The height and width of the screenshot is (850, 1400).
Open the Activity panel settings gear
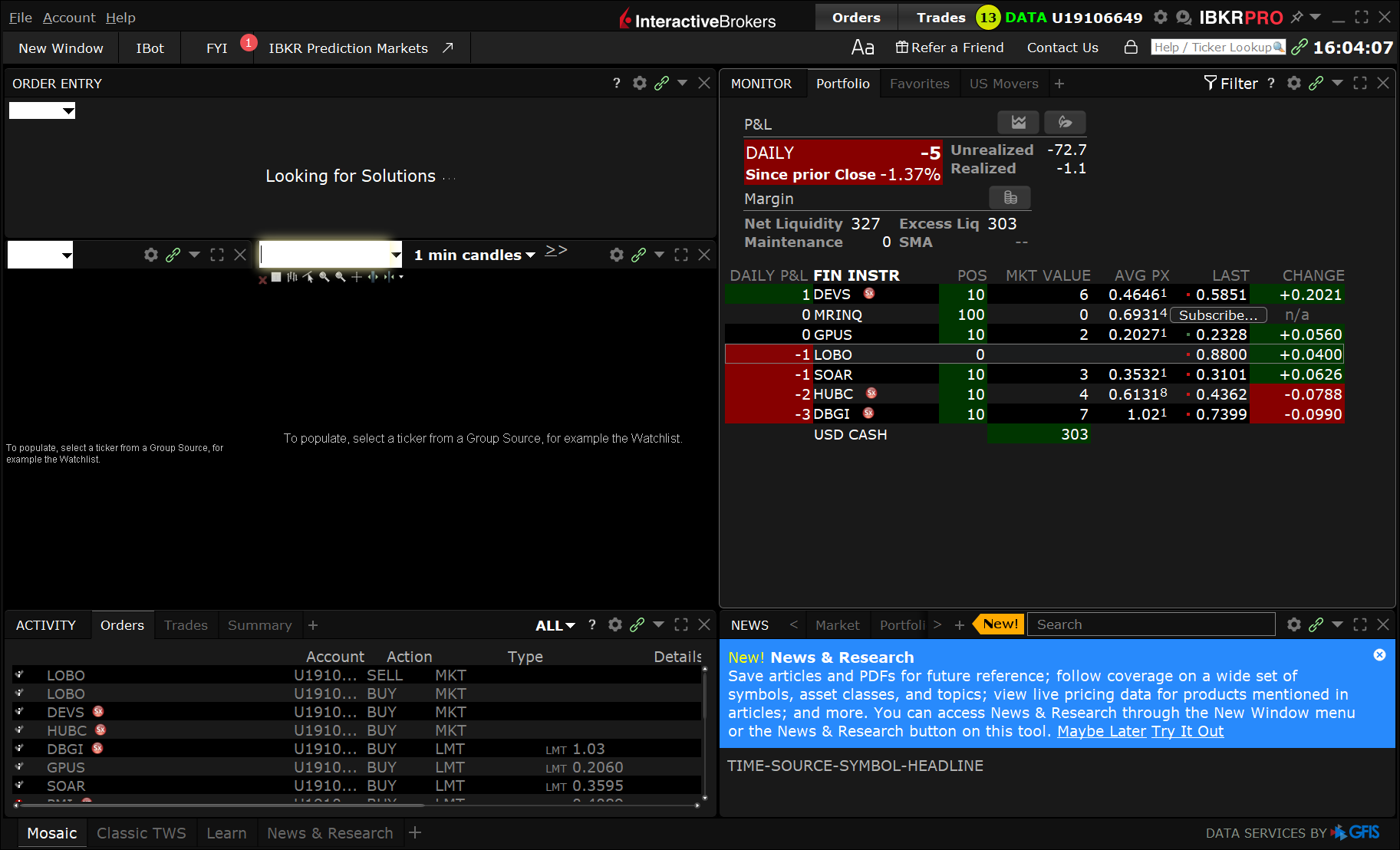(615, 624)
